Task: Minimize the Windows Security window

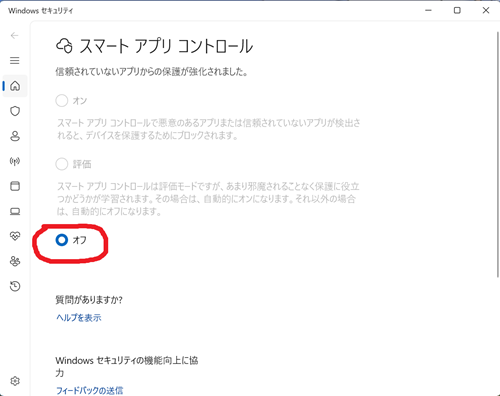Action: pyautogui.click(x=428, y=10)
